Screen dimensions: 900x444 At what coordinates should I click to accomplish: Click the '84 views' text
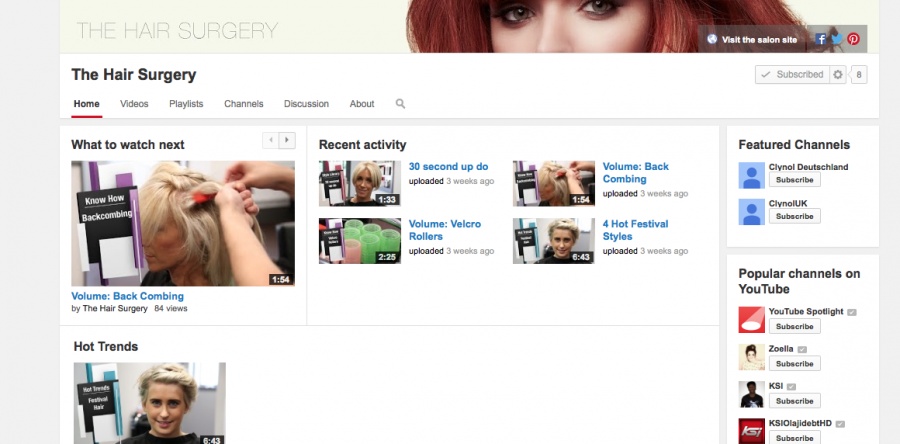tap(170, 309)
